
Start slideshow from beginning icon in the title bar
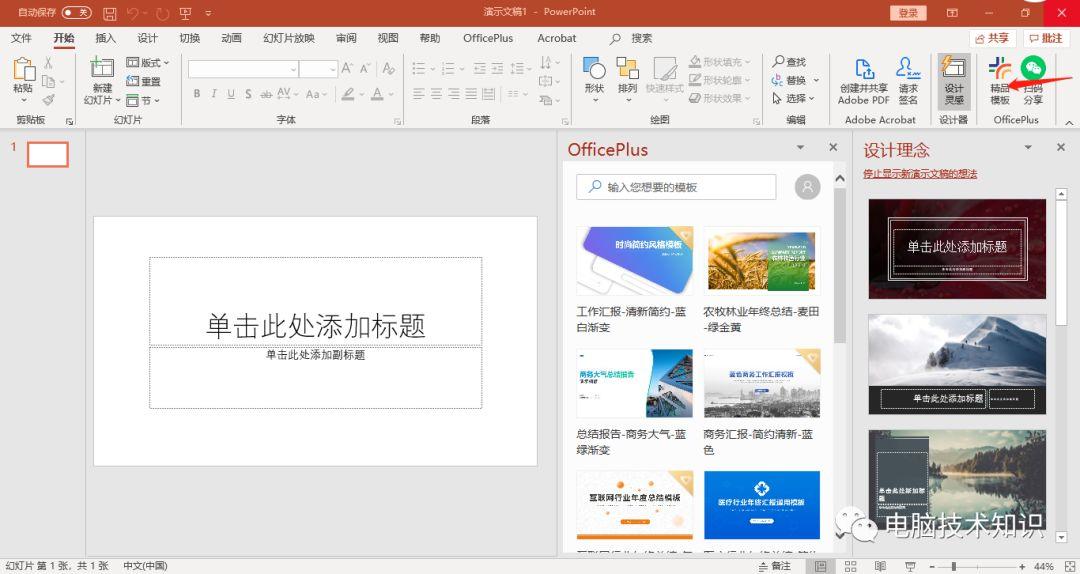click(185, 13)
